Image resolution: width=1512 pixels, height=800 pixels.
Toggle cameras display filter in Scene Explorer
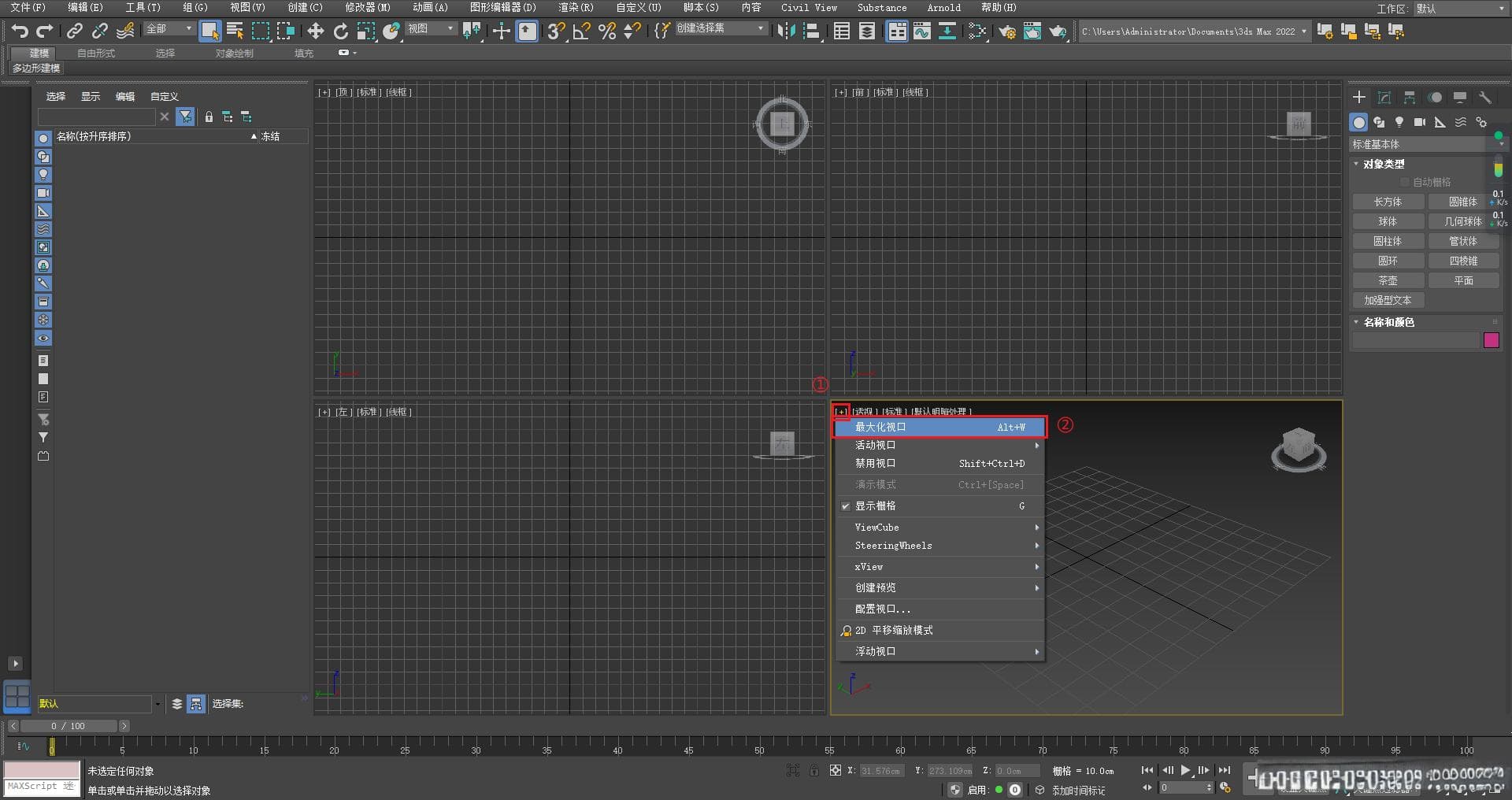43,192
